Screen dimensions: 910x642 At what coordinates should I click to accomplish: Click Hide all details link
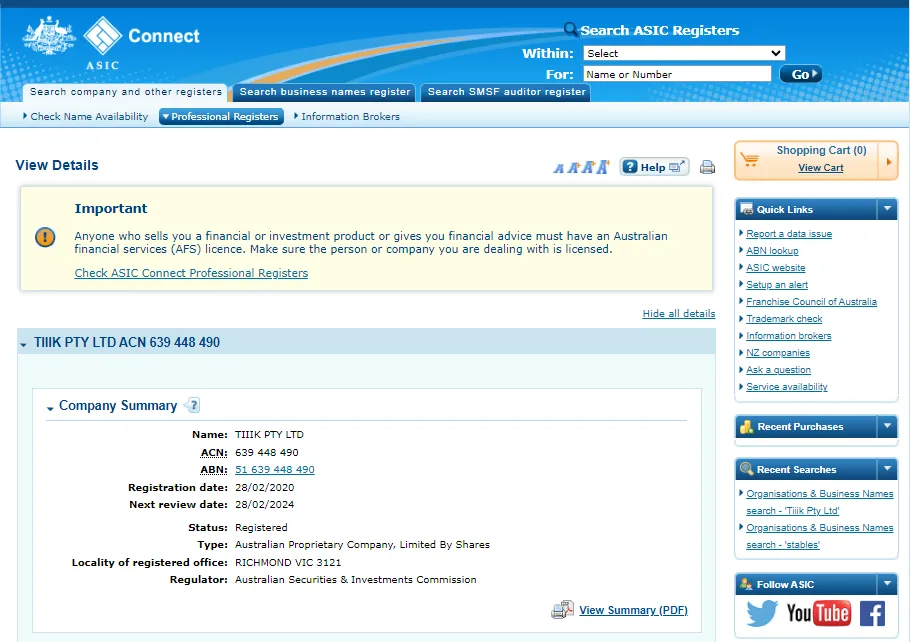tap(678, 313)
